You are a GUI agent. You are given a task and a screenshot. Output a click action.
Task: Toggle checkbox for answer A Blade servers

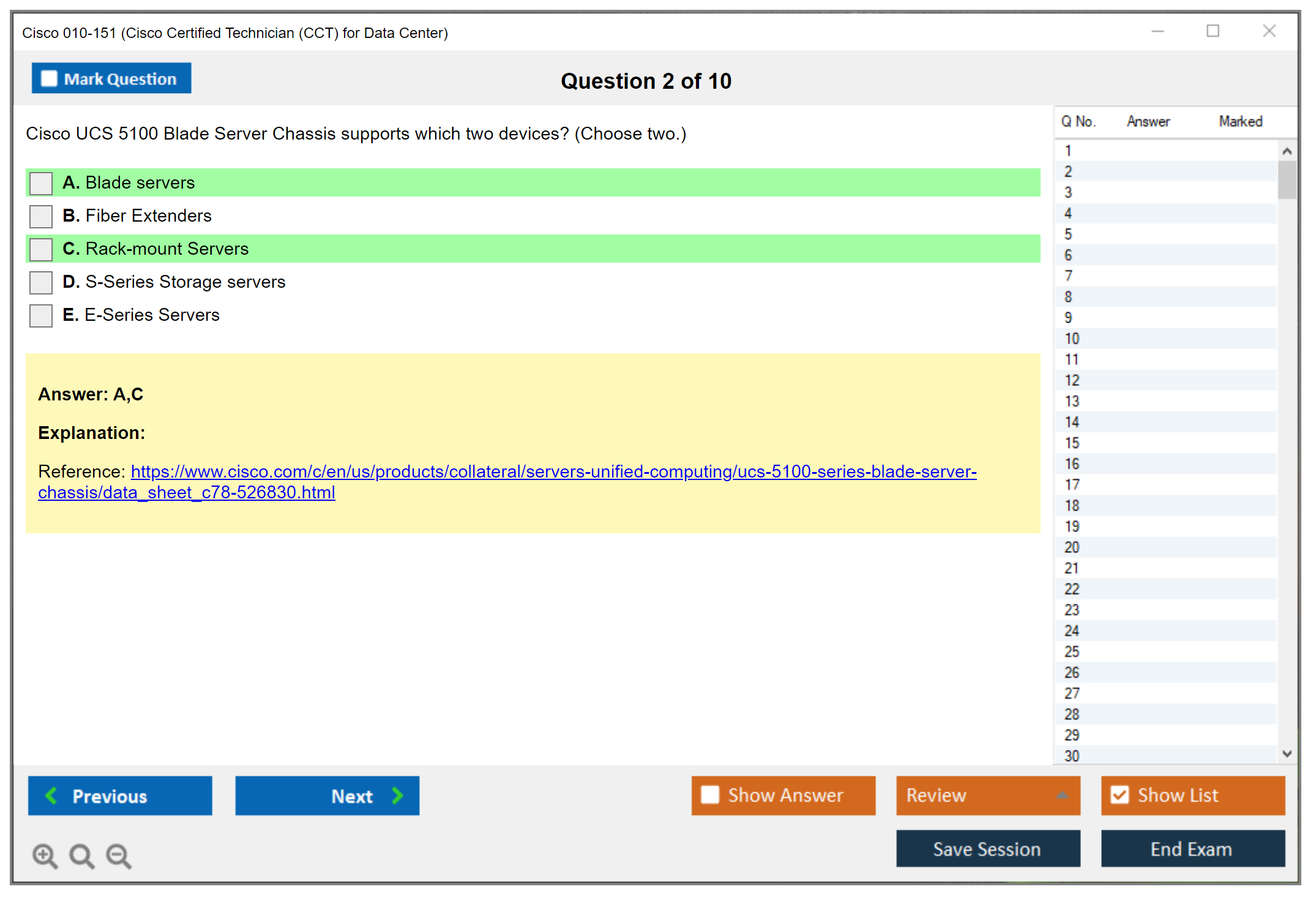tap(41, 183)
